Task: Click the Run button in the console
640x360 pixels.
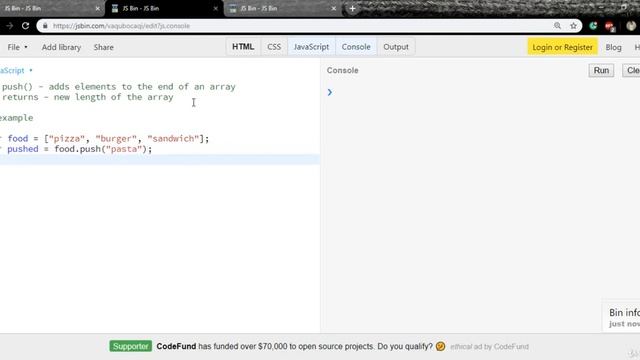Action: tap(601, 70)
